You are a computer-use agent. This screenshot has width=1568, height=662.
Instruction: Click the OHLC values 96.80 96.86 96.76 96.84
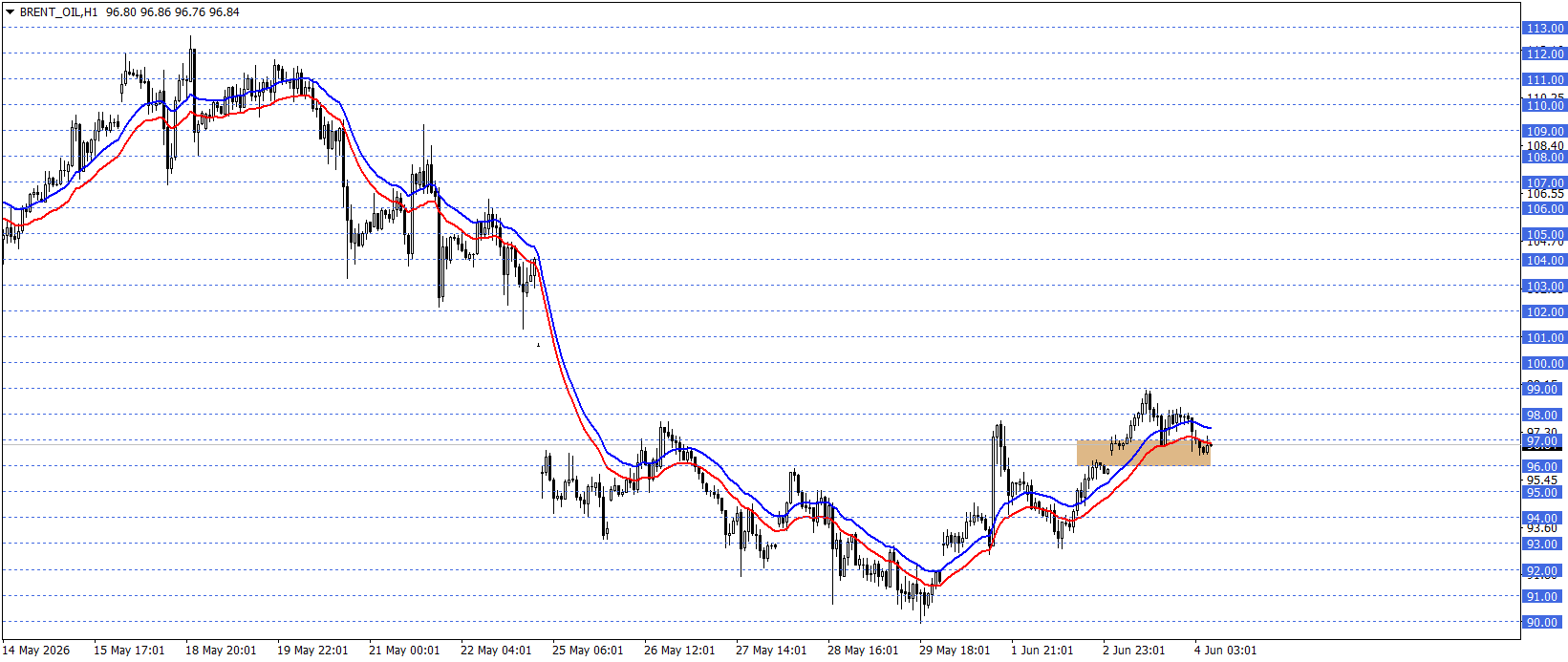pos(173,12)
